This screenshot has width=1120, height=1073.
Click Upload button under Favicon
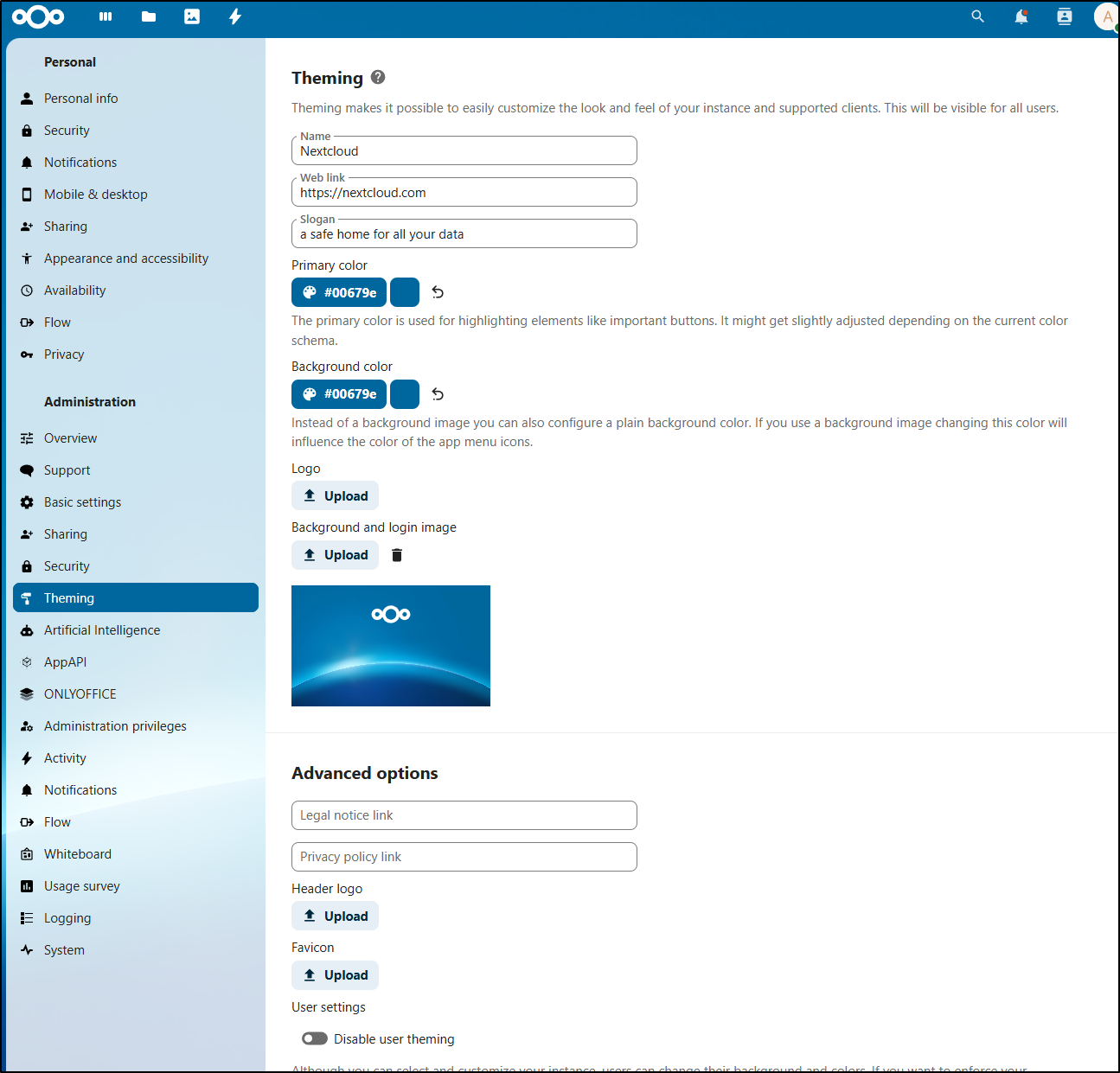coord(335,975)
